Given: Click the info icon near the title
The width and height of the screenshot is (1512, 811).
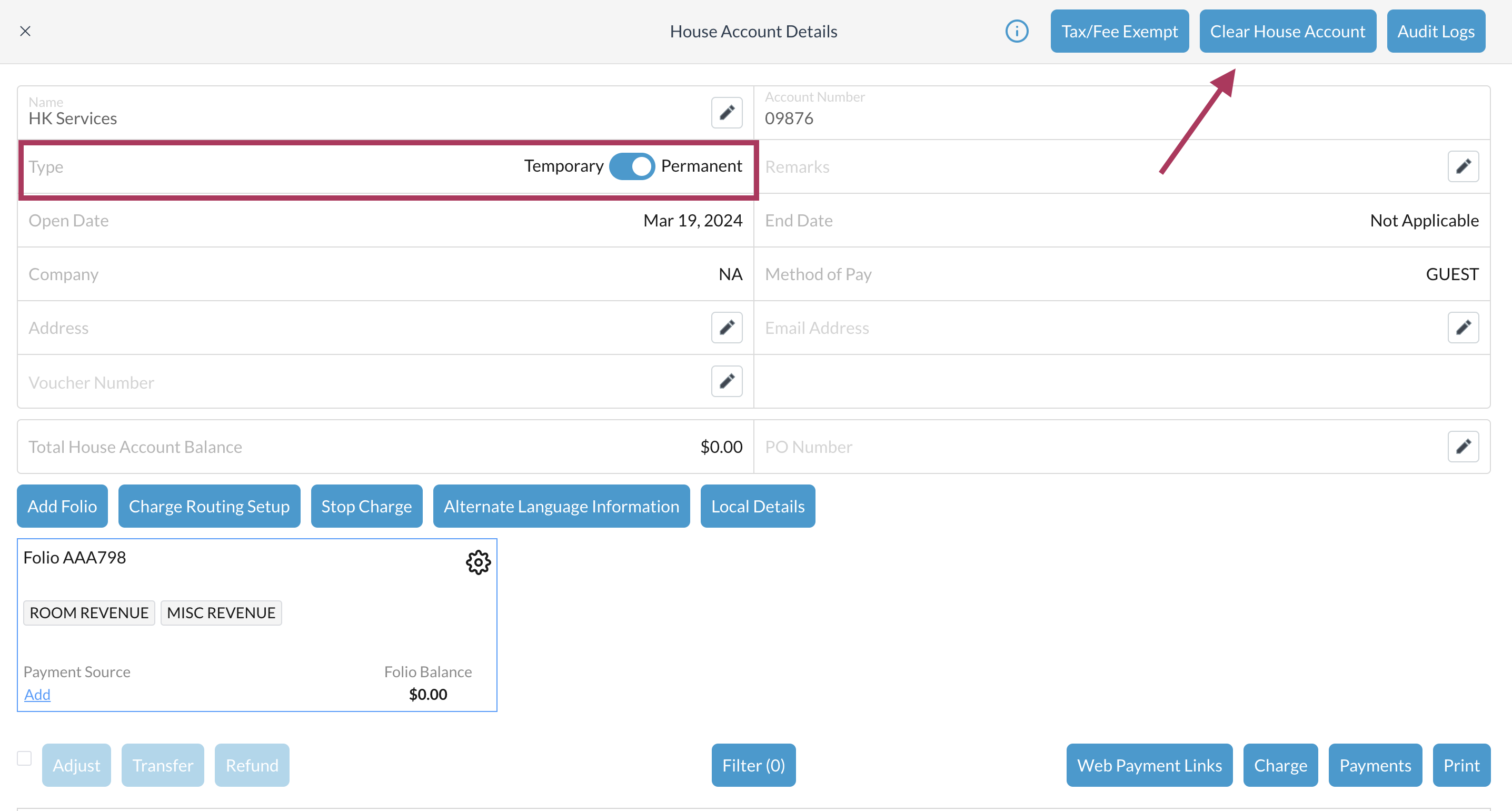Looking at the screenshot, I should [x=1017, y=31].
